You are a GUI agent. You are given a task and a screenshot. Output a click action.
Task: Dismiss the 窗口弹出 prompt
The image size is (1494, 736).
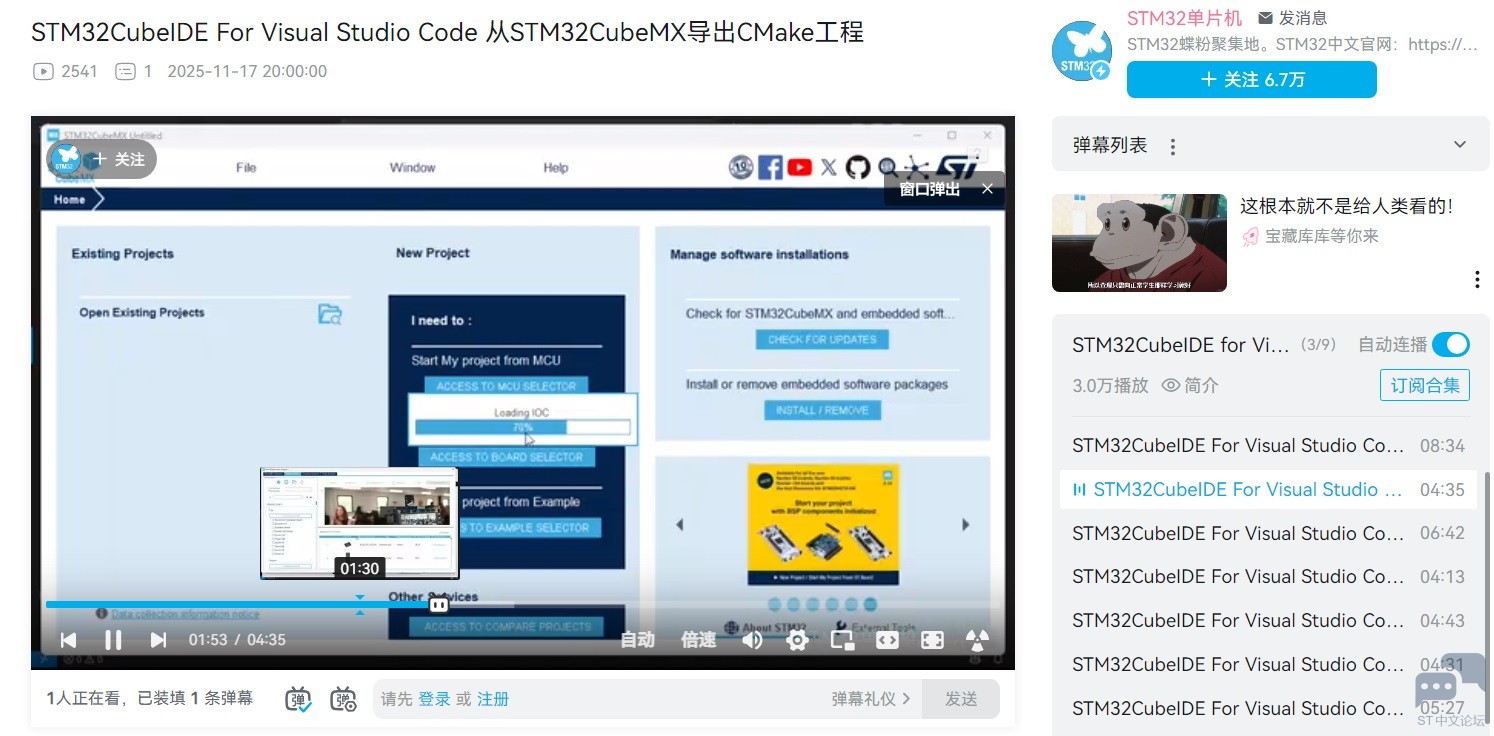pyautogui.click(x=987, y=189)
